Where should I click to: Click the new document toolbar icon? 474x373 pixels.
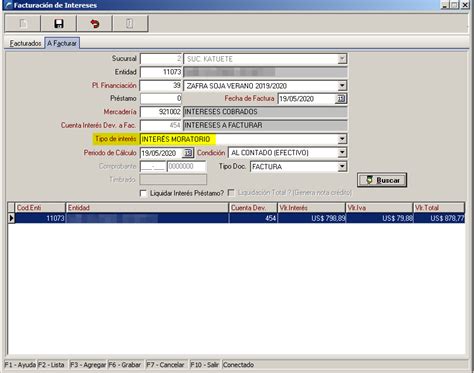[23, 24]
